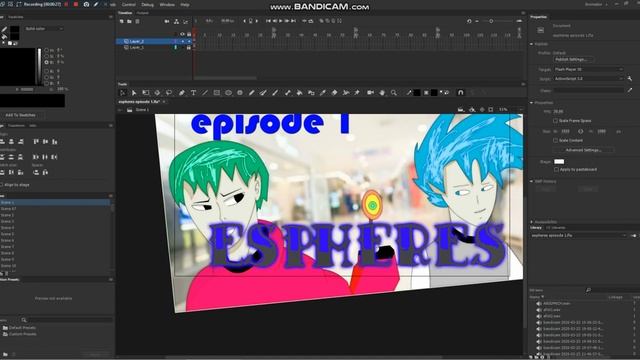
Task: Click the Edit Scene clapper icon
Action: click(x=461, y=109)
